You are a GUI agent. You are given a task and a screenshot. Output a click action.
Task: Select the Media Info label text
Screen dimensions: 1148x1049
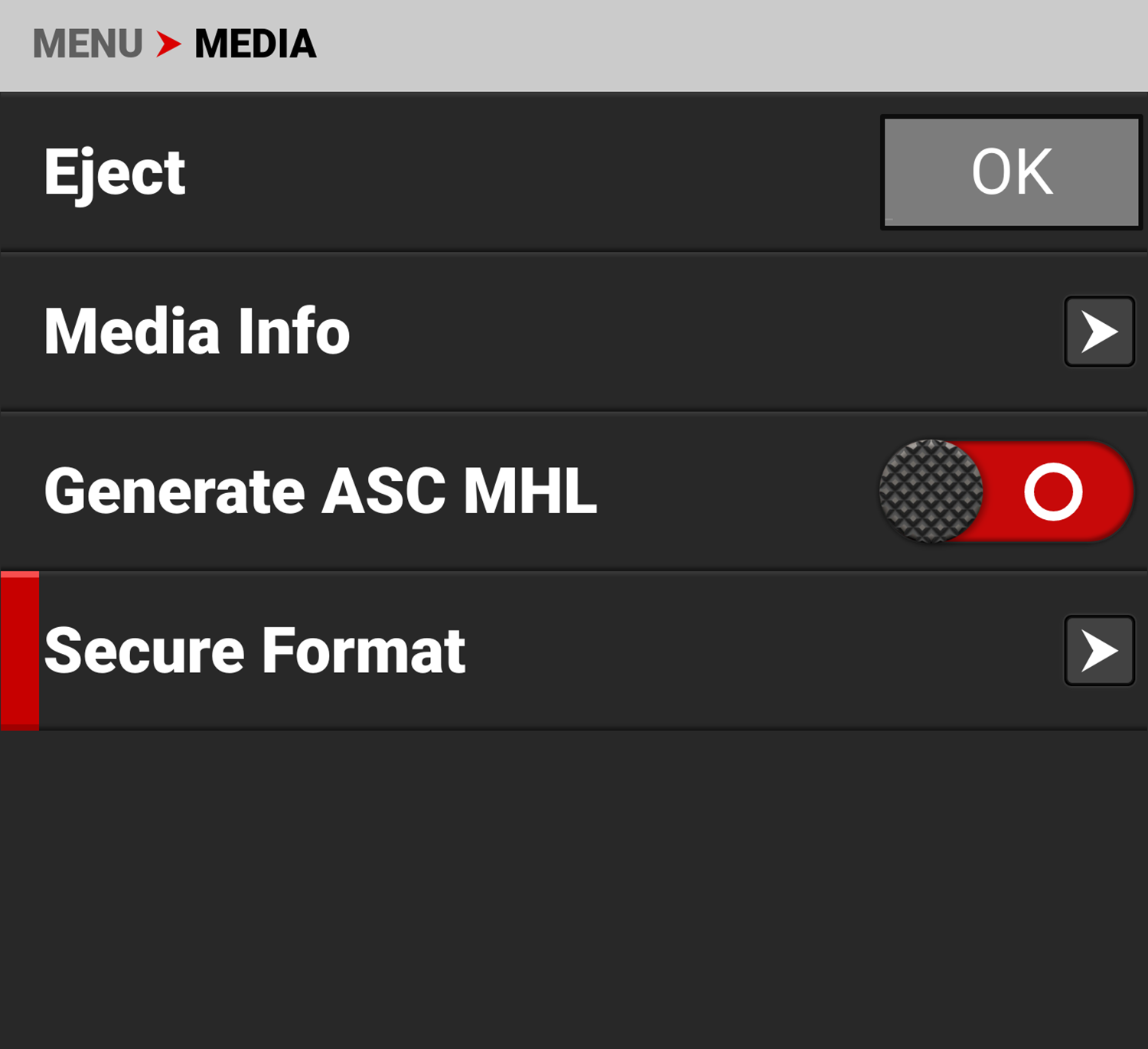tap(197, 332)
